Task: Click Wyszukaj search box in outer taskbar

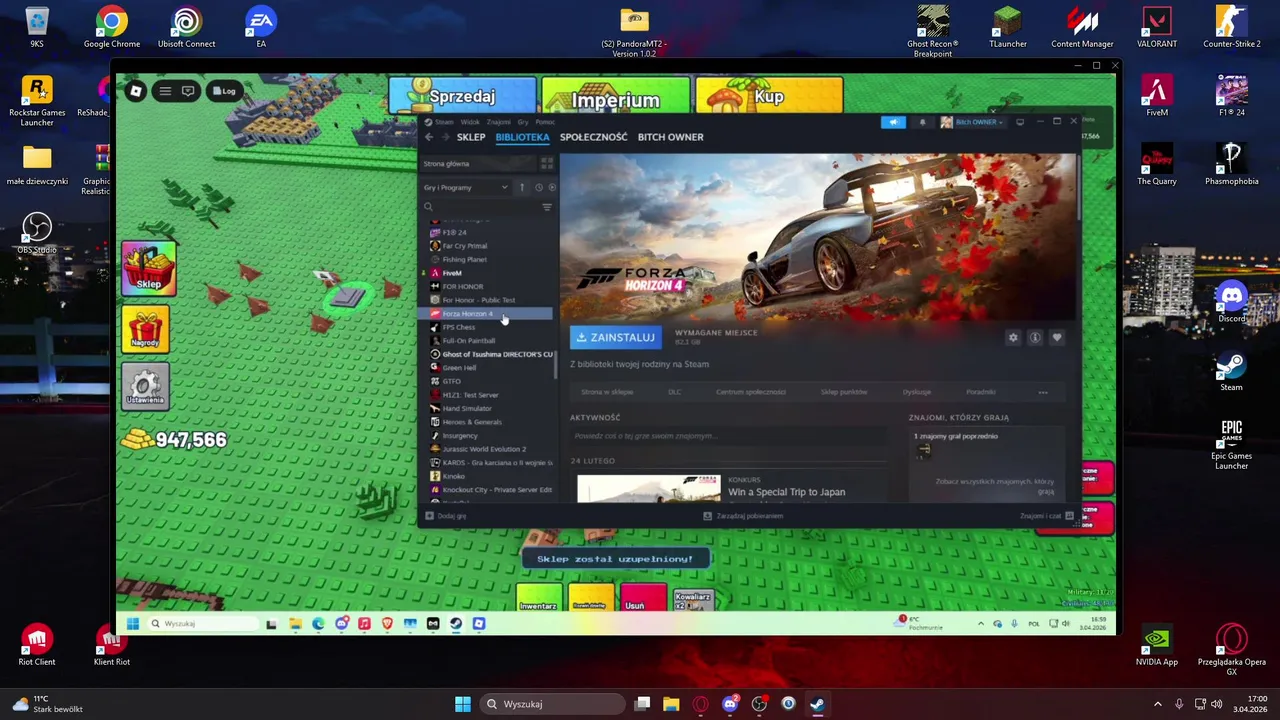Action: (553, 704)
